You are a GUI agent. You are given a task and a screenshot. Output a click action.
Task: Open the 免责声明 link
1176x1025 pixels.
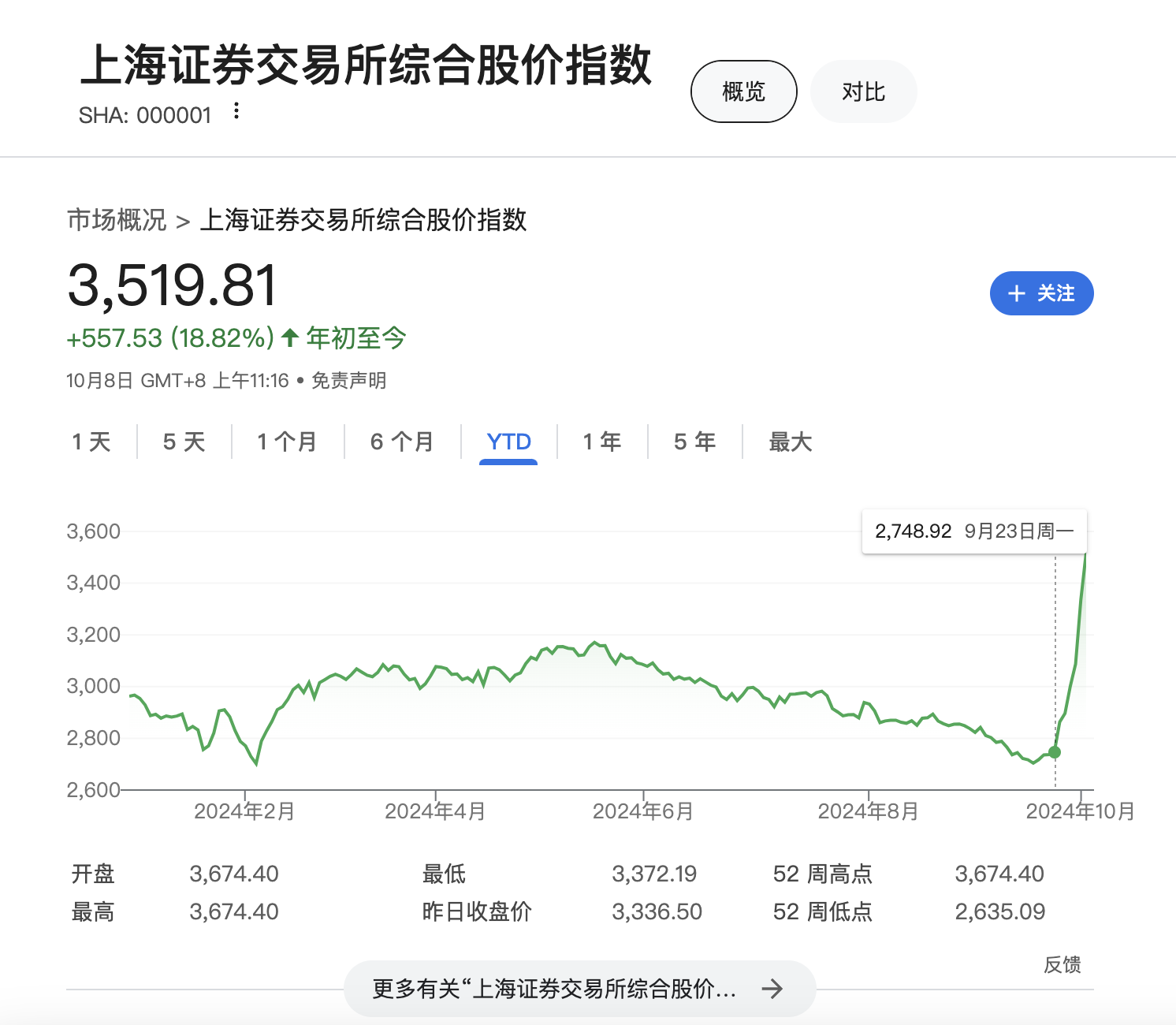click(348, 381)
